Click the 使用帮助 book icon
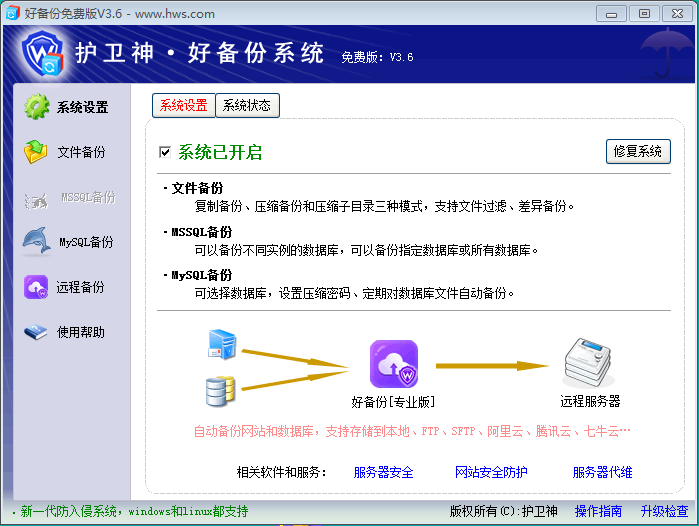 tap(37, 332)
